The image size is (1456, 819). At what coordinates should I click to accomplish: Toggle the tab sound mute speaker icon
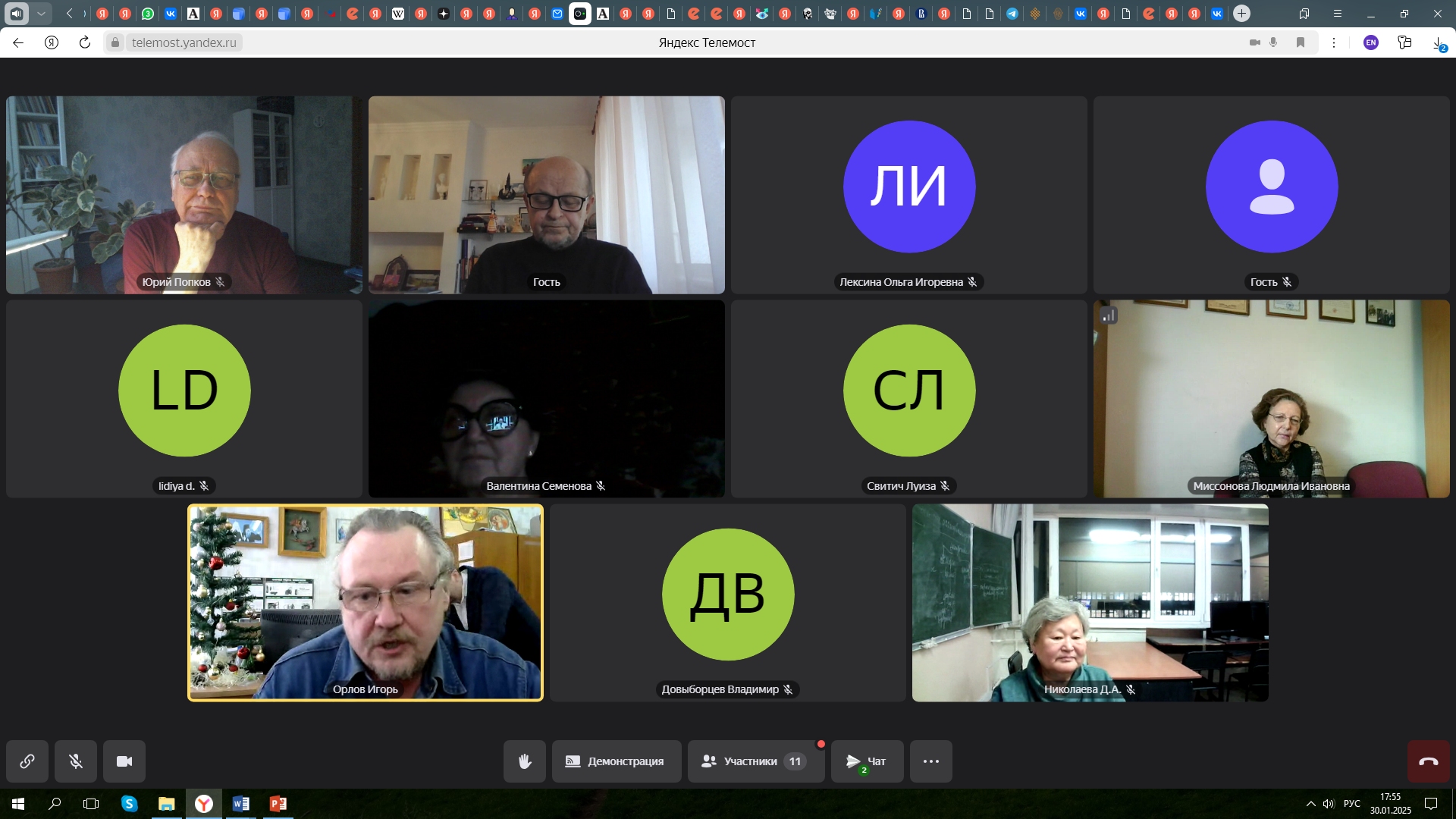coord(17,14)
